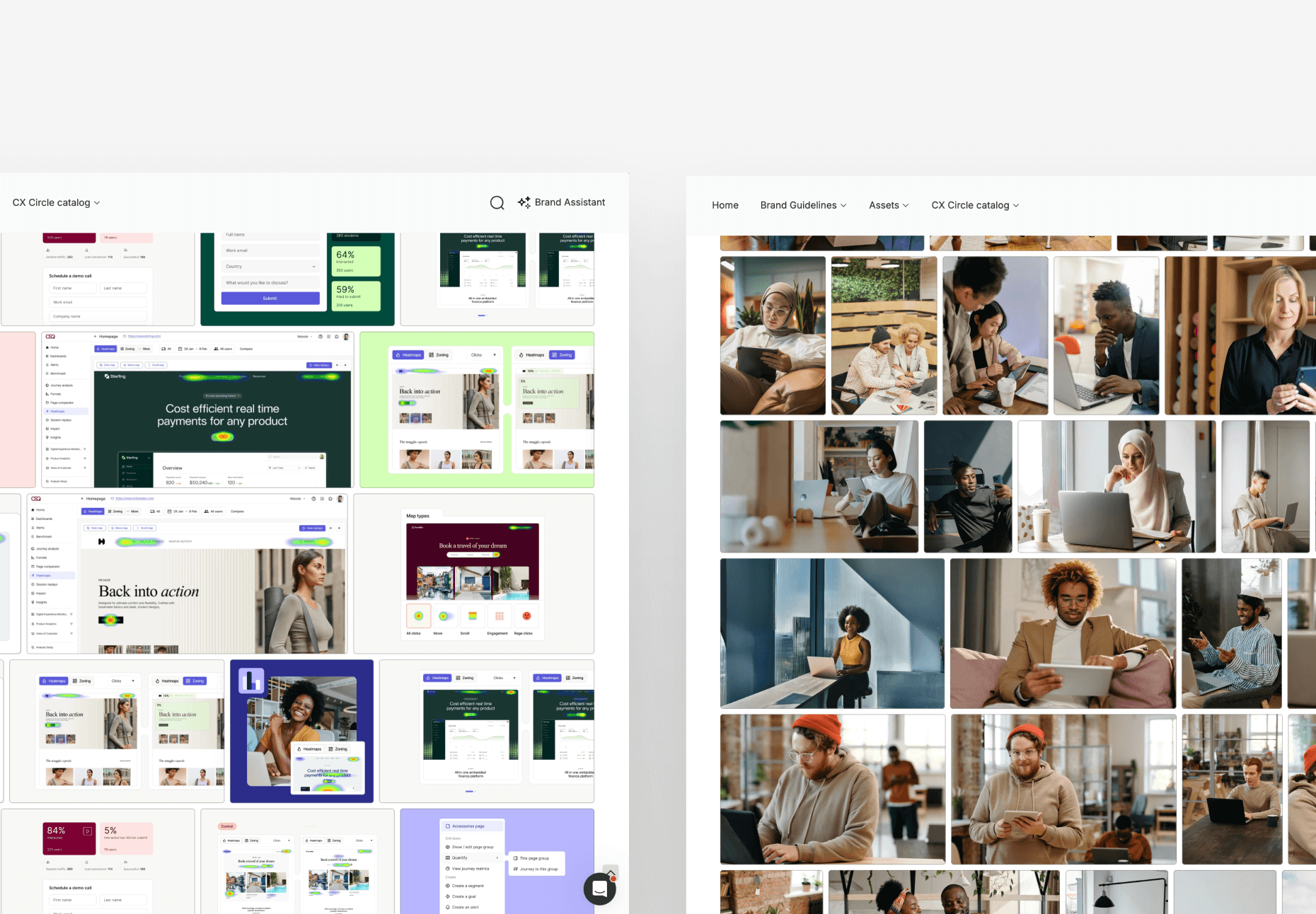The height and width of the screenshot is (914, 1316).
Task: Open the purple Accessories page menu thumbnail
Action: click(497, 862)
